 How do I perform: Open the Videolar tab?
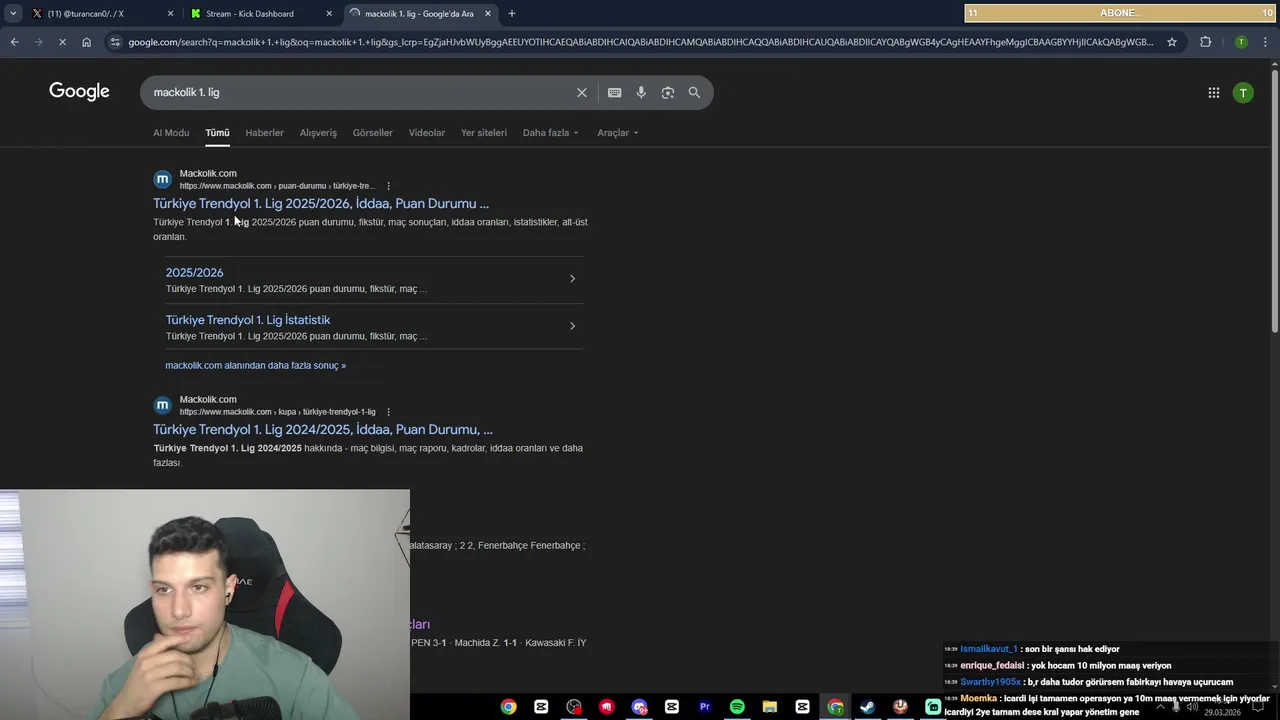427,133
